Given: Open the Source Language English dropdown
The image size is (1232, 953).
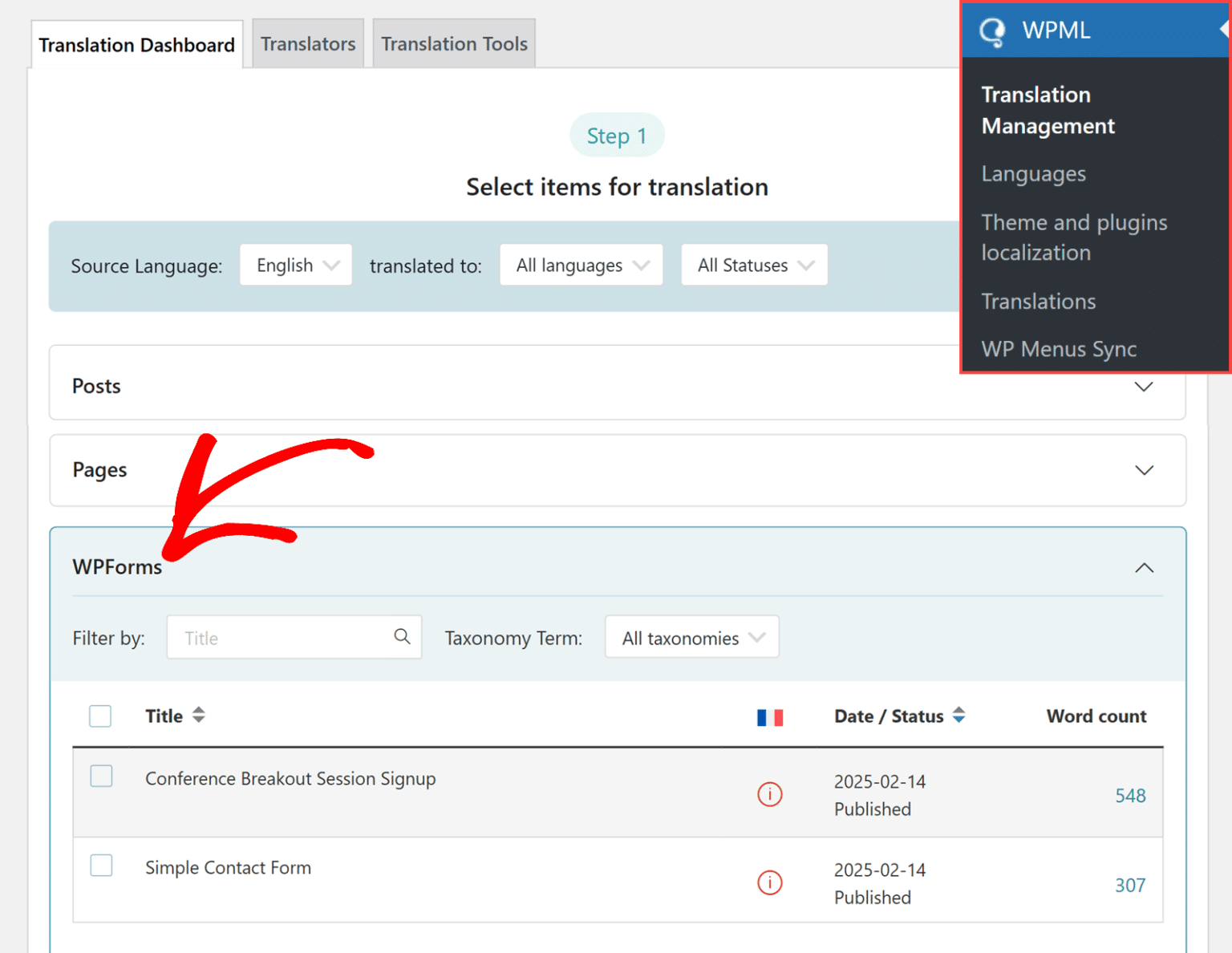Looking at the screenshot, I should click(295, 265).
